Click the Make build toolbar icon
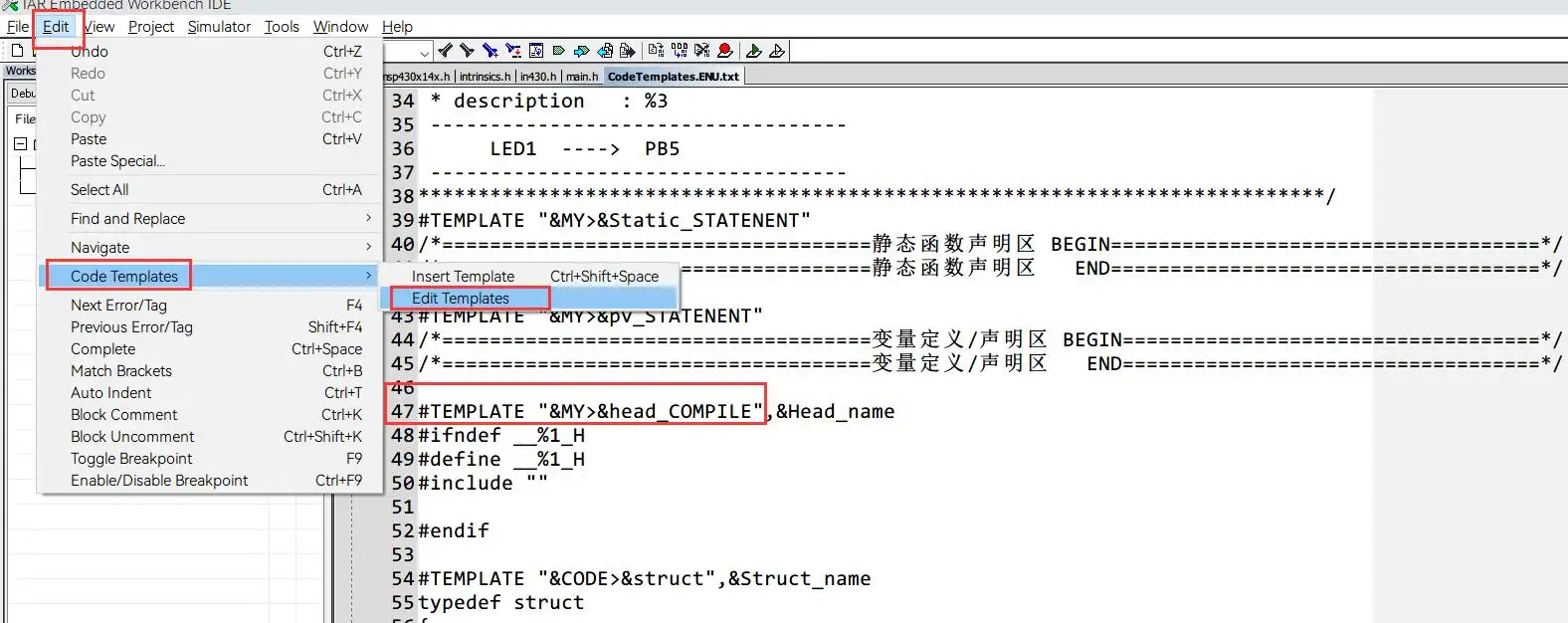Viewport: 1568px width, 623px height. point(679,51)
